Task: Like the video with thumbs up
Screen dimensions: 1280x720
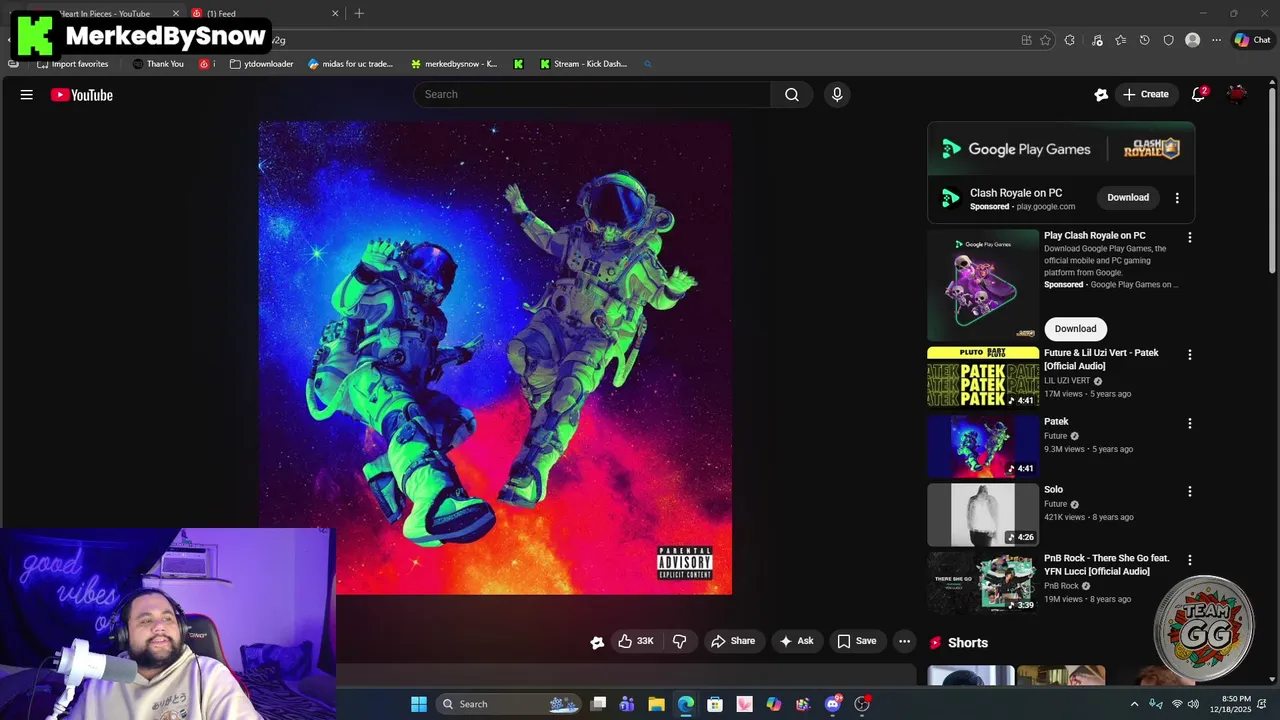Action: point(636,641)
